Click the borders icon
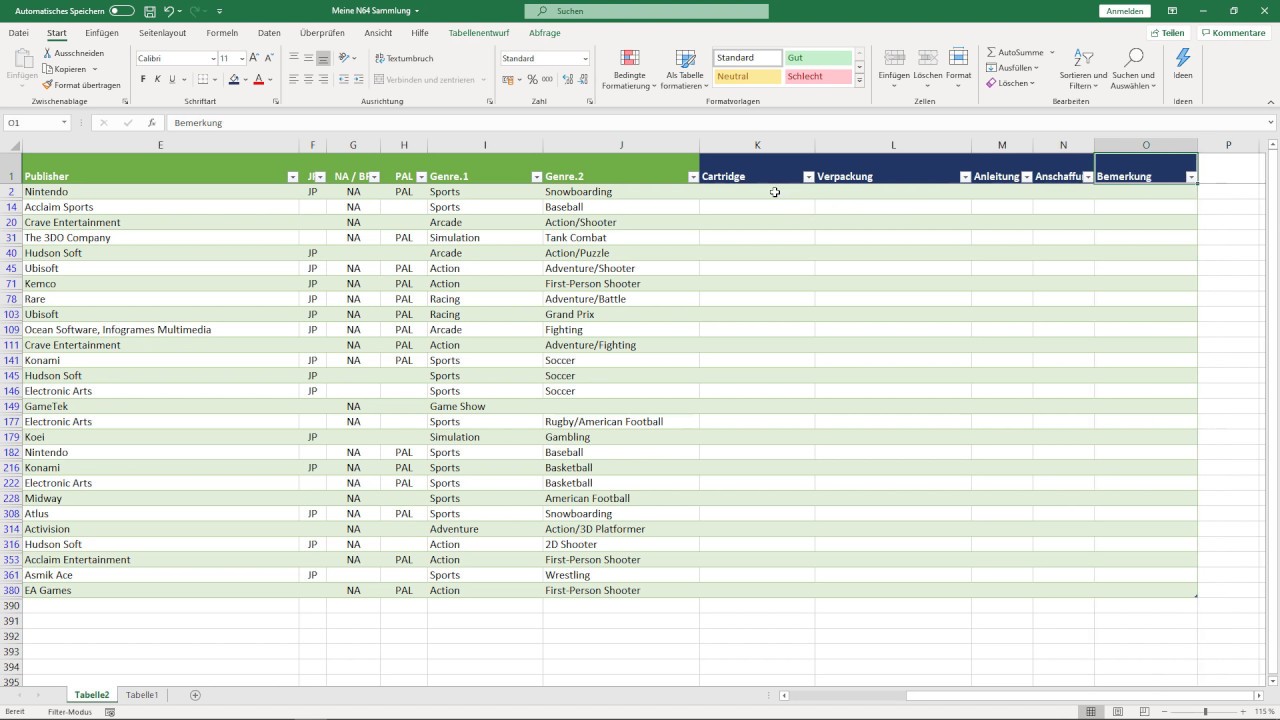This screenshot has height=720, width=1280. click(x=203, y=79)
